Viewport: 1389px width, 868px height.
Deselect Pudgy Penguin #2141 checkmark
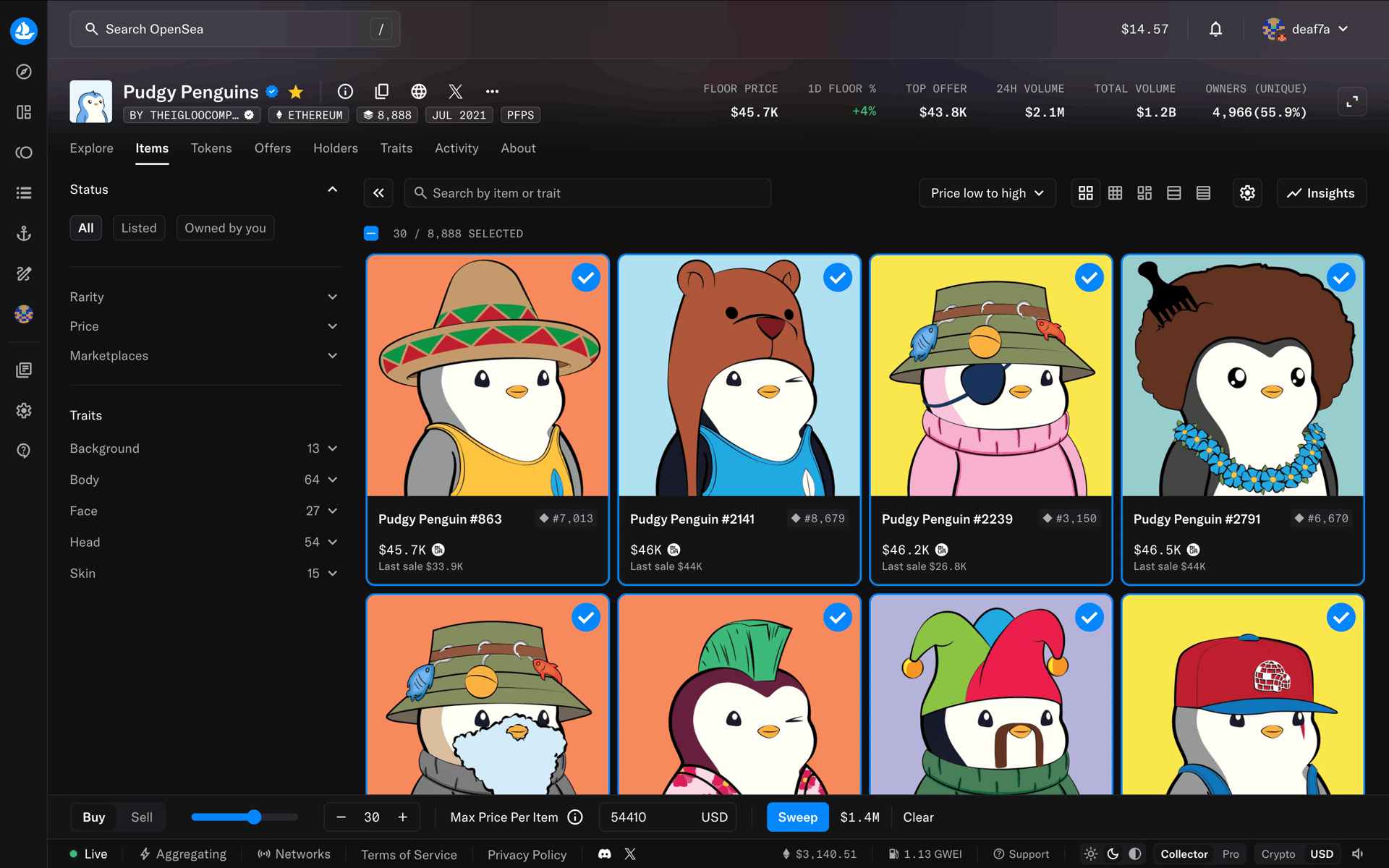pyautogui.click(x=837, y=278)
